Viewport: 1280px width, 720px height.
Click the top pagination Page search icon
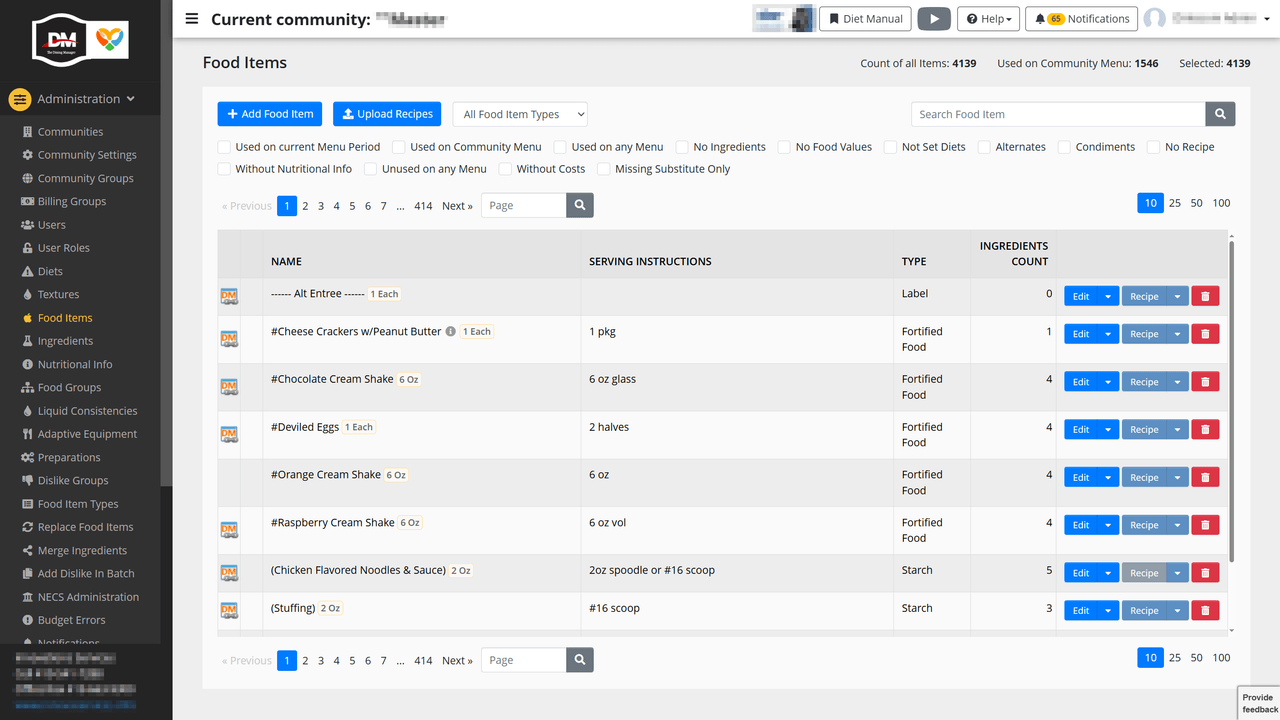(580, 205)
